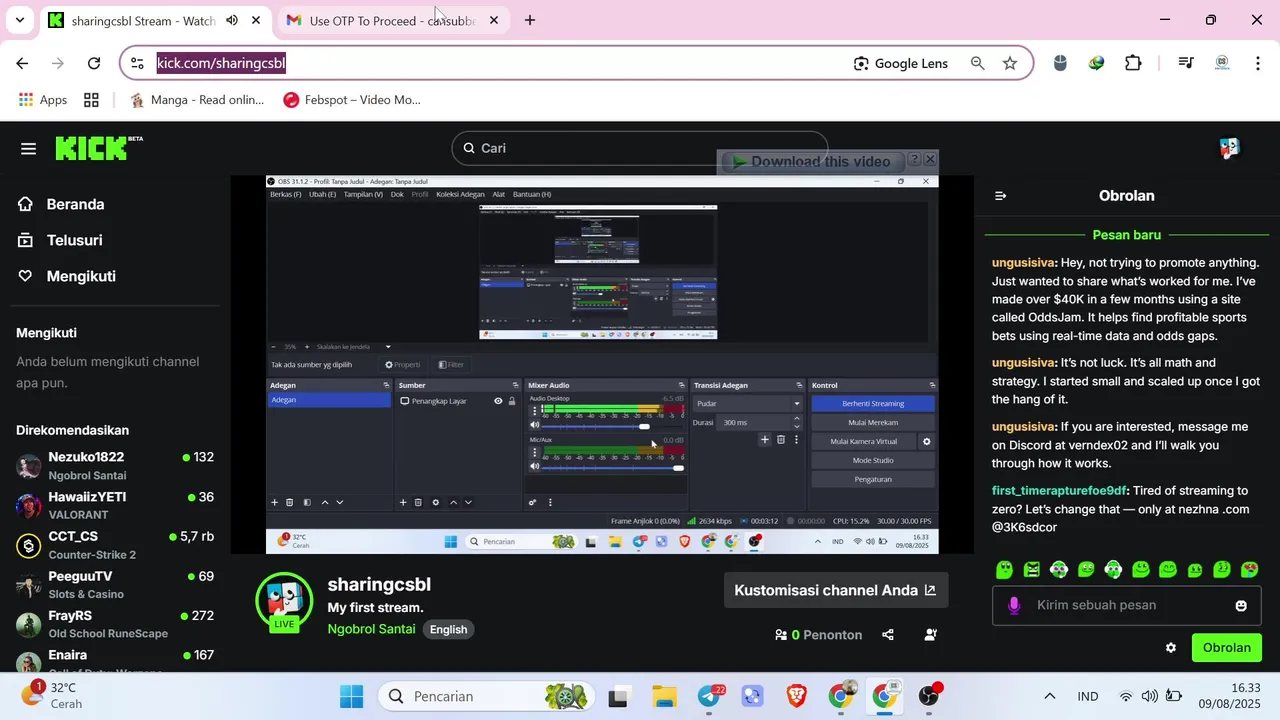Open a new browser tab
The width and height of the screenshot is (1280, 720).
click(x=530, y=20)
